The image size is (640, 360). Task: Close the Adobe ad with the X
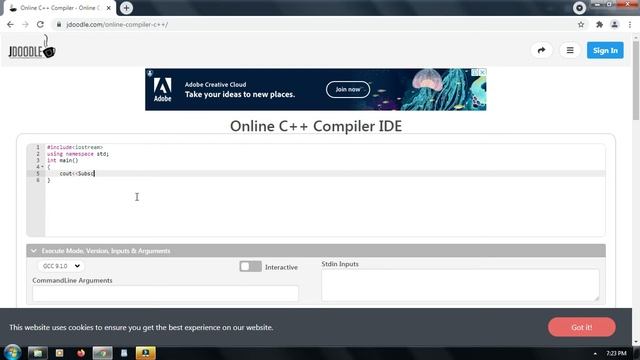coord(482,72)
